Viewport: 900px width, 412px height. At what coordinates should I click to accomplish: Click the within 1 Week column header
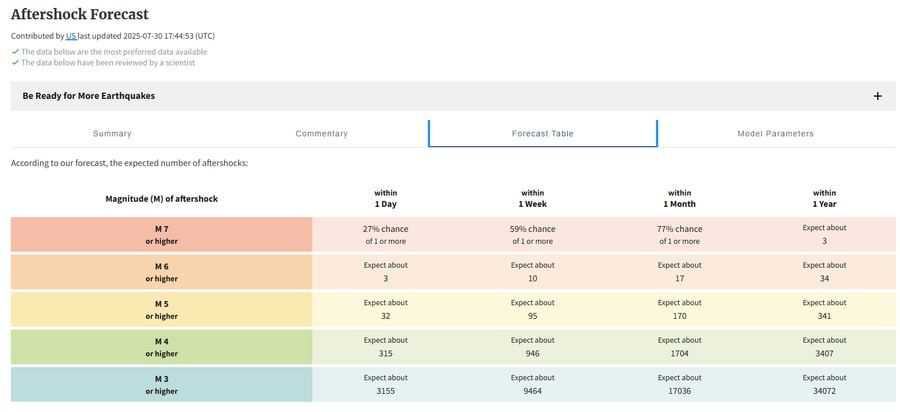[x=532, y=198]
